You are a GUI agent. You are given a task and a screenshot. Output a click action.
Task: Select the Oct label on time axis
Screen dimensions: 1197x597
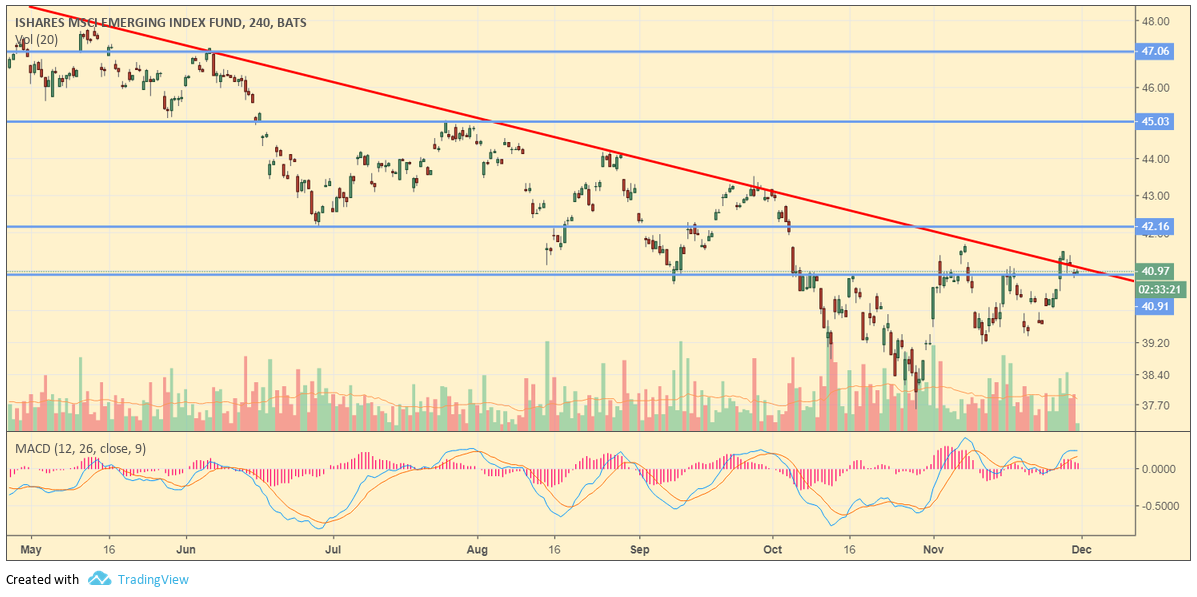point(772,549)
